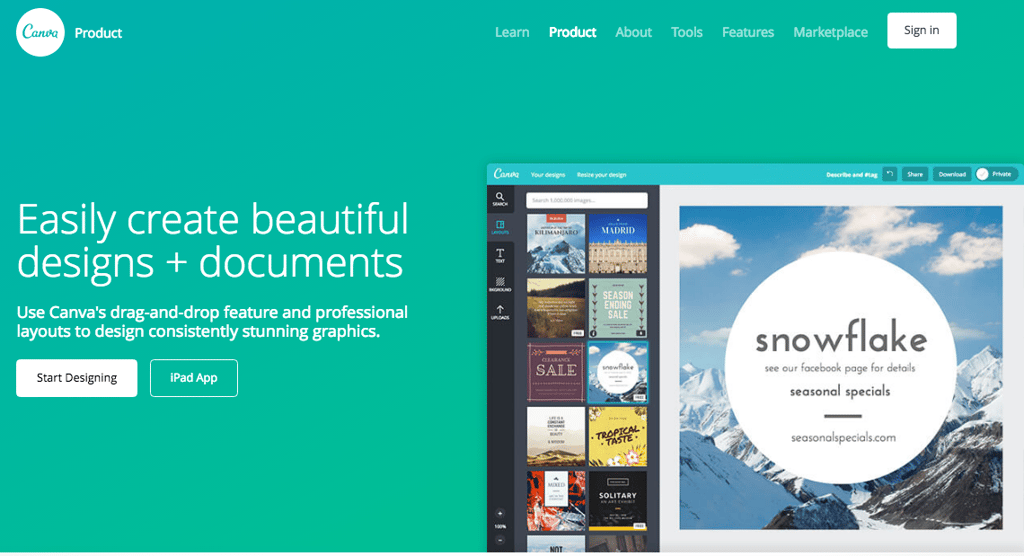Viewport: 1024px width, 556px height.
Task: Click the 'Easily create beautiful designs + documents' heading
Action: point(213,240)
